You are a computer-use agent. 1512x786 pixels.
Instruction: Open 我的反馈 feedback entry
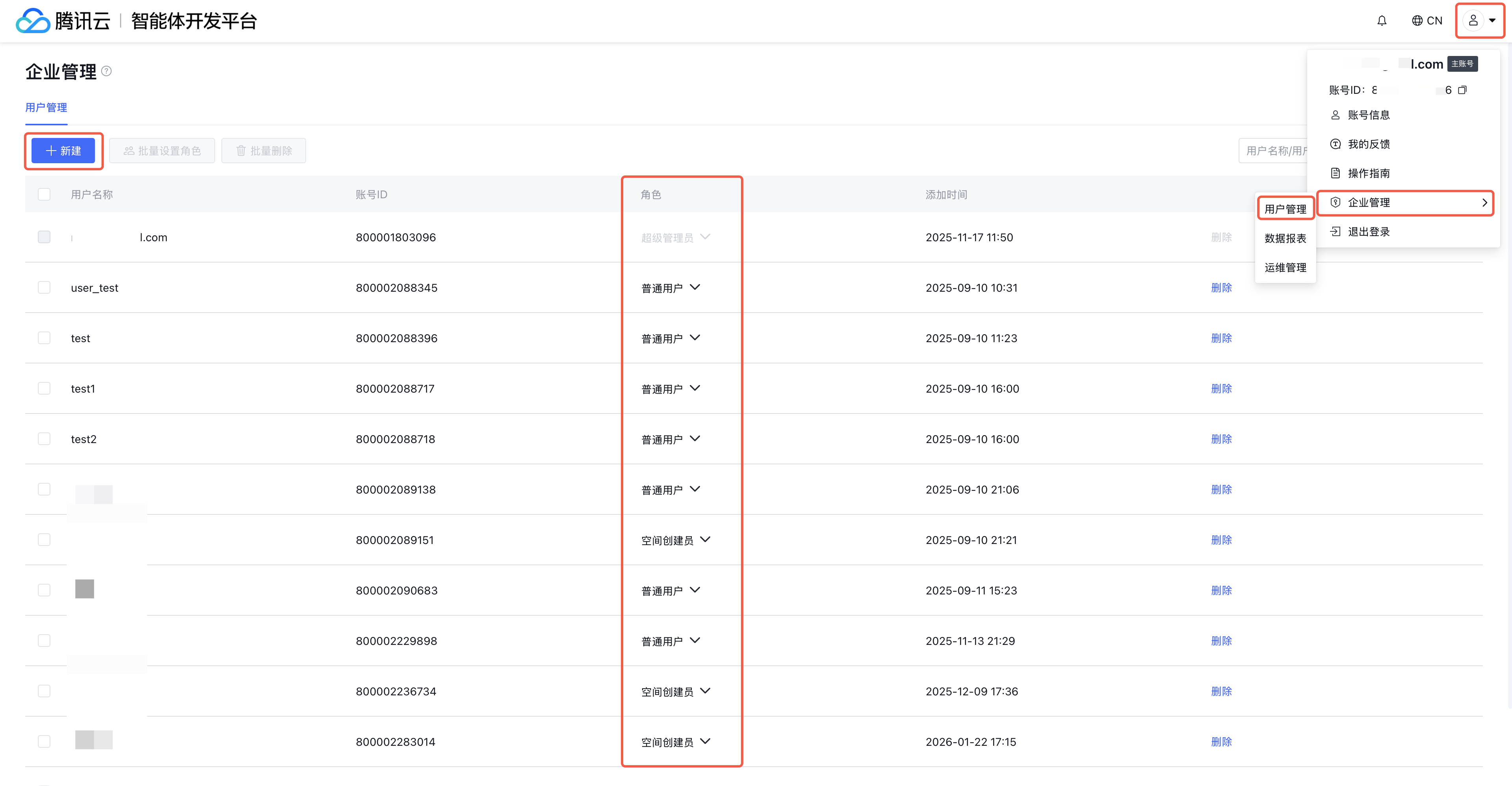(1368, 145)
